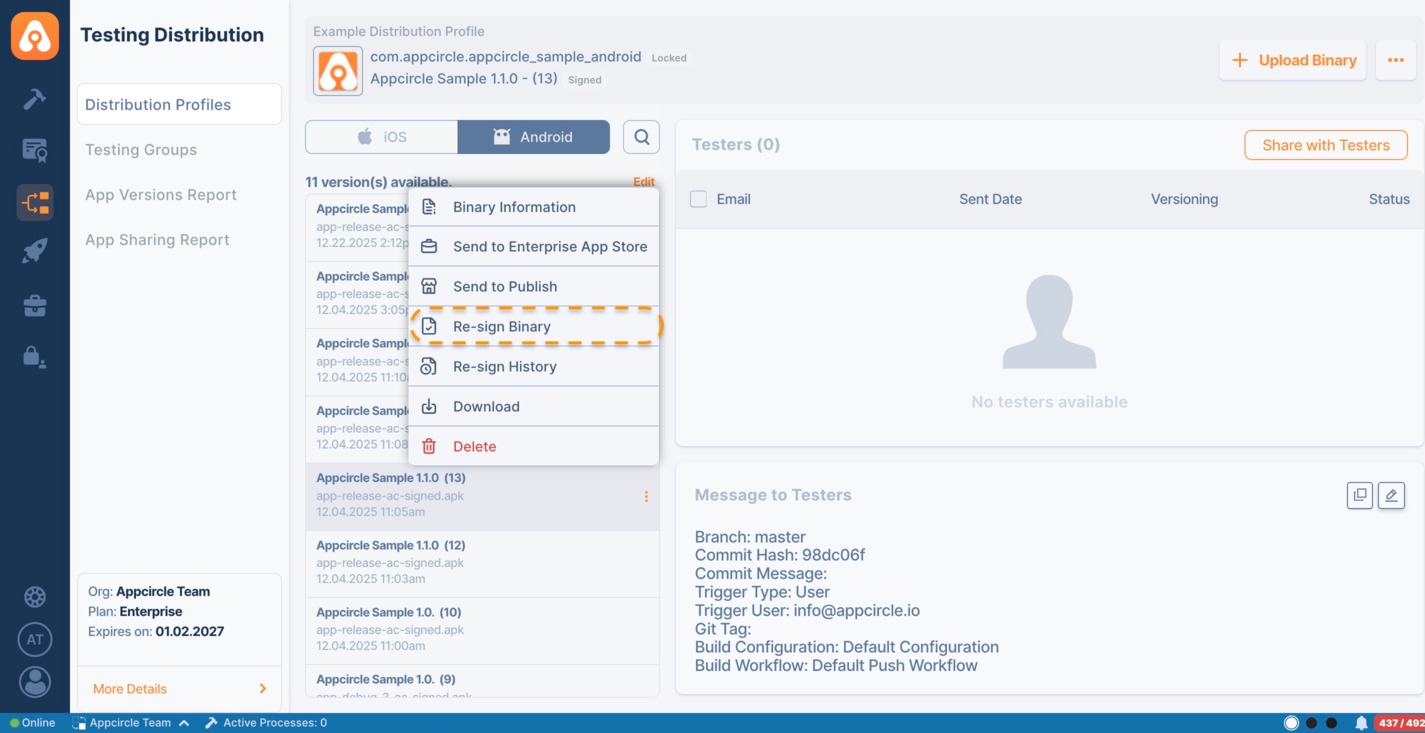Image resolution: width=1425 pixels, height=733 pixels.
Task: Collapse the Appcircle Team status bar selector
Action: [x=184, y=722]
